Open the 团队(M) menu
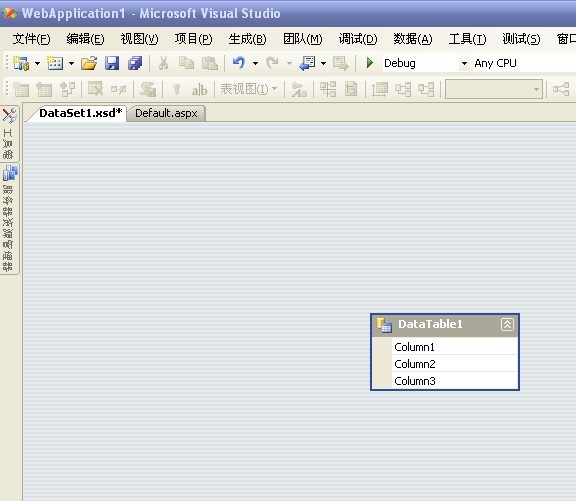Image resolution: width=576 pixels, height=501 pixels. [x=302, y=39]
